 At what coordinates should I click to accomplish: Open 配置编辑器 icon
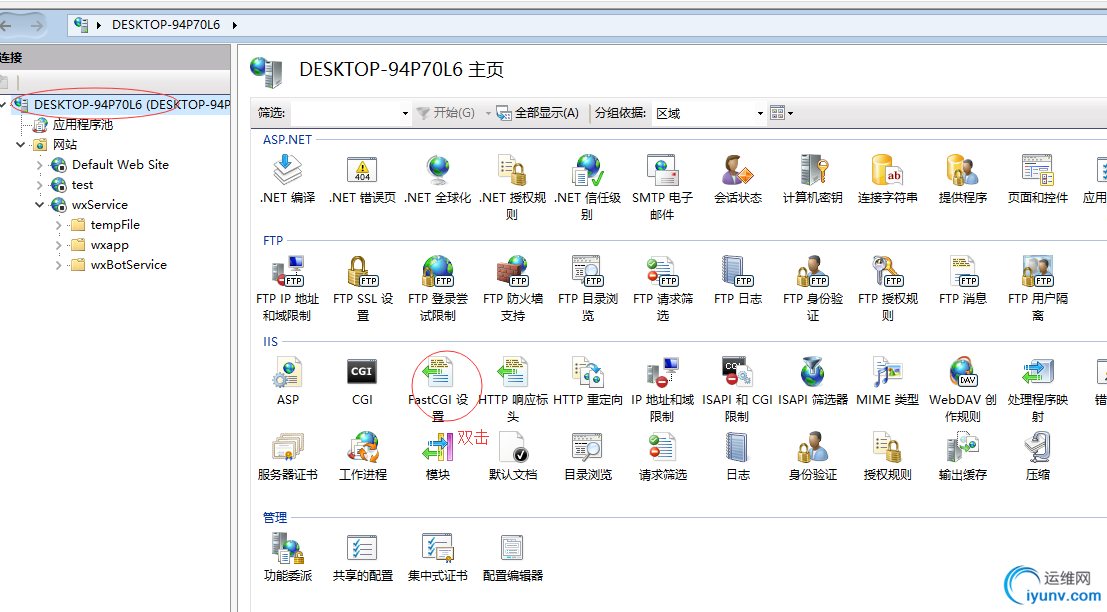coord(513,548)
